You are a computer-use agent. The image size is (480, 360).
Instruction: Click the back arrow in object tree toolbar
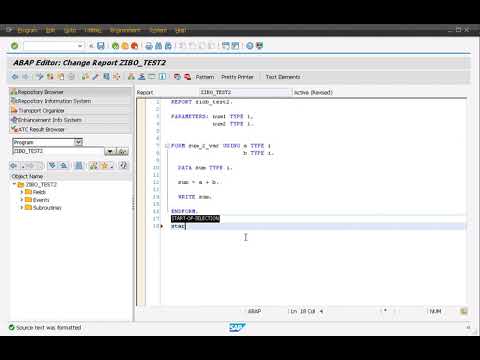(14, 165)
